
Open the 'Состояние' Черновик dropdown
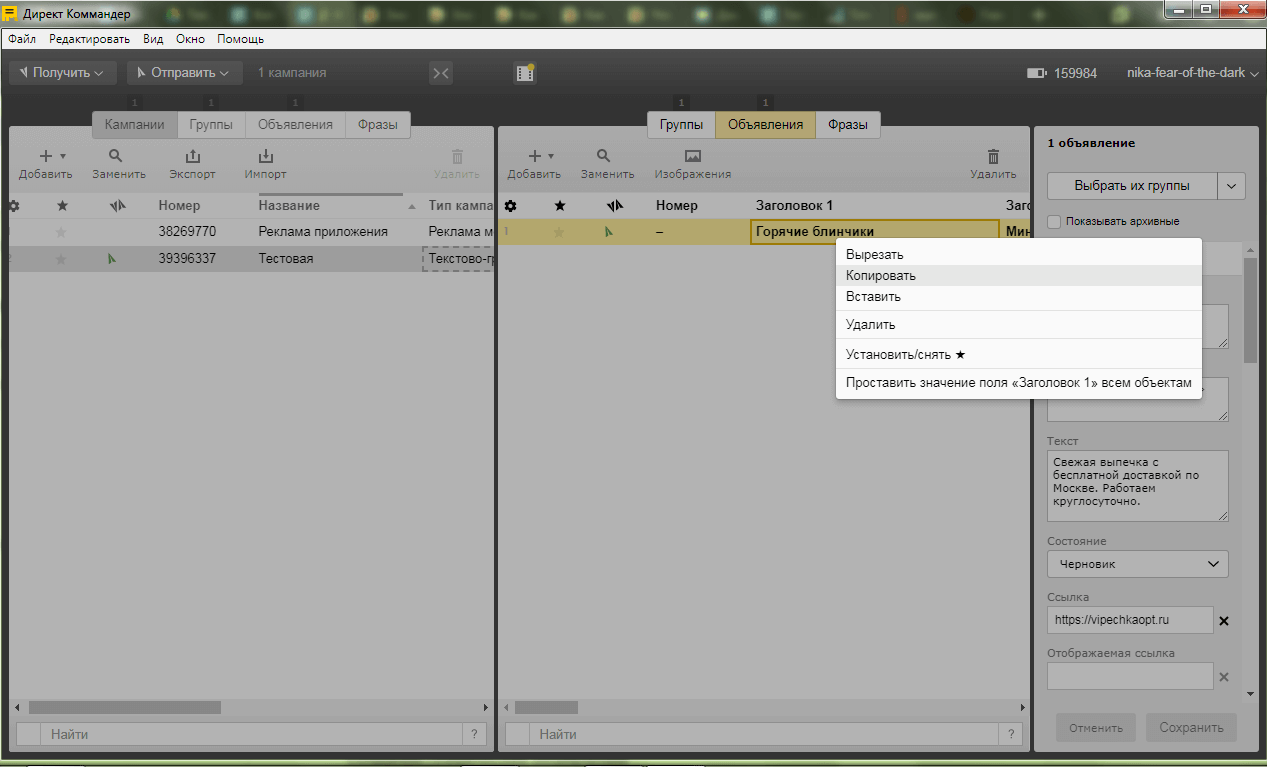coord(1137,564)
